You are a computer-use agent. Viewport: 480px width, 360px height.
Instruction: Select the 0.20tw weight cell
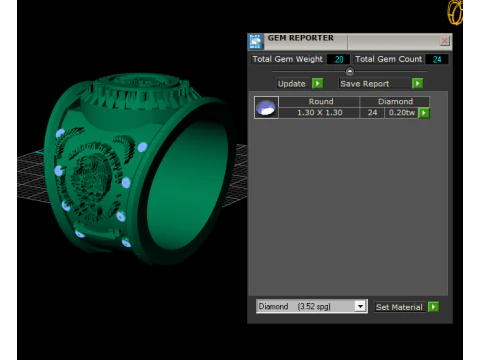(401, 113)
